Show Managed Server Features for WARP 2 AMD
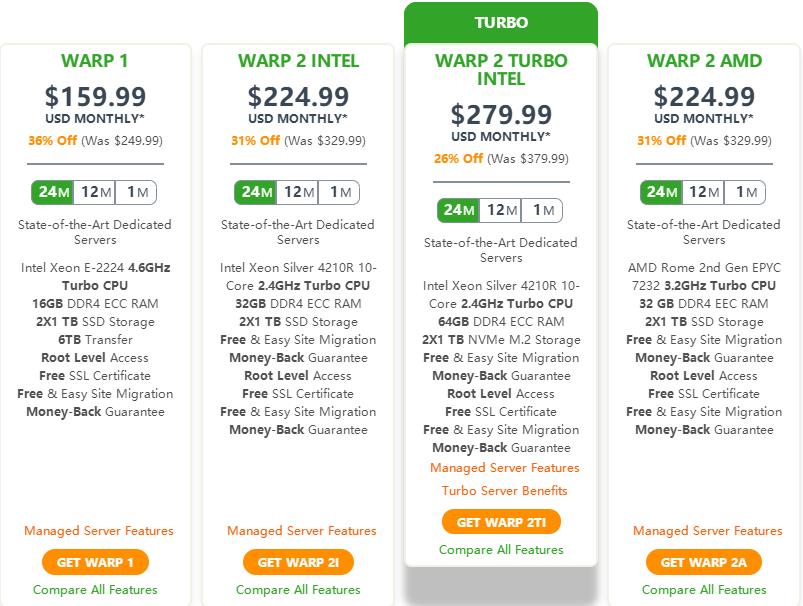Screen dimensions: 803x606 tap(708, 531)
